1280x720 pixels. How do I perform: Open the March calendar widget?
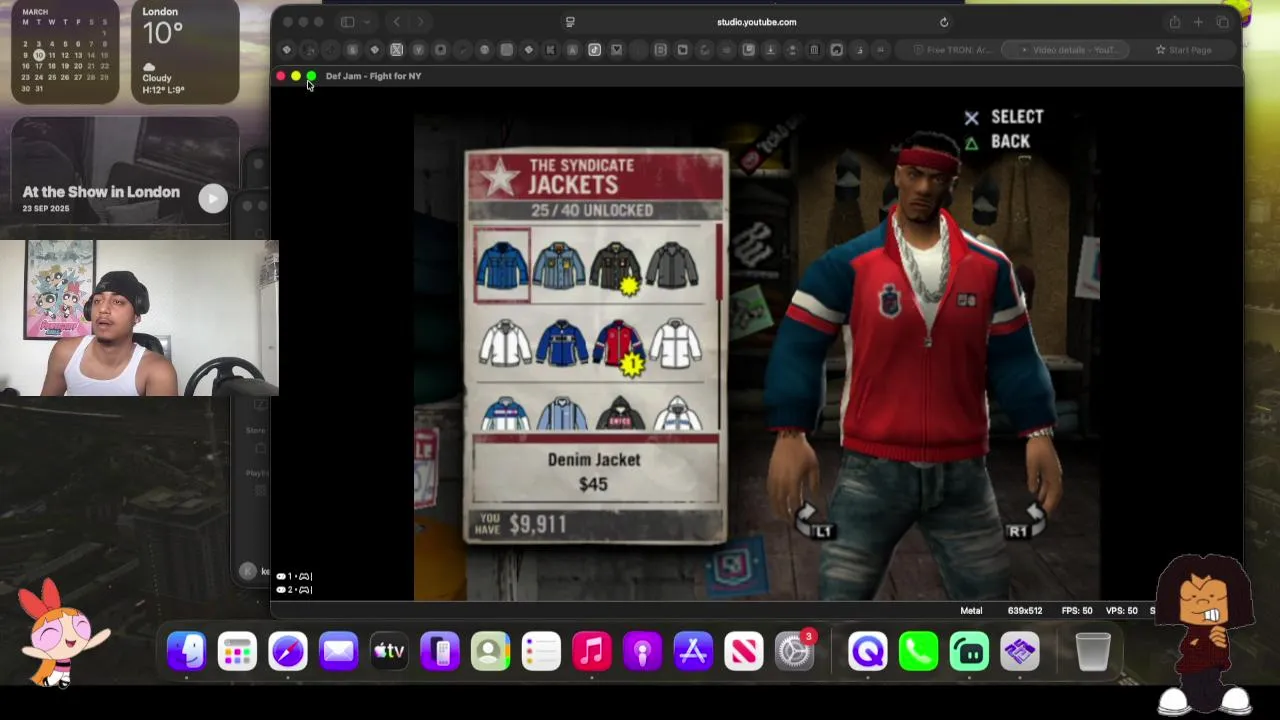pyautogui.click(x=65, y=51)
